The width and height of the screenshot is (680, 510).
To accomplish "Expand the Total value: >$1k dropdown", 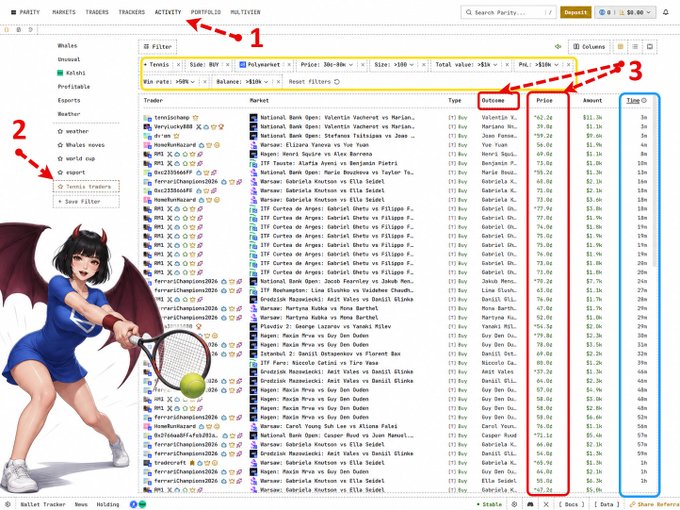I will coord(495,64).
